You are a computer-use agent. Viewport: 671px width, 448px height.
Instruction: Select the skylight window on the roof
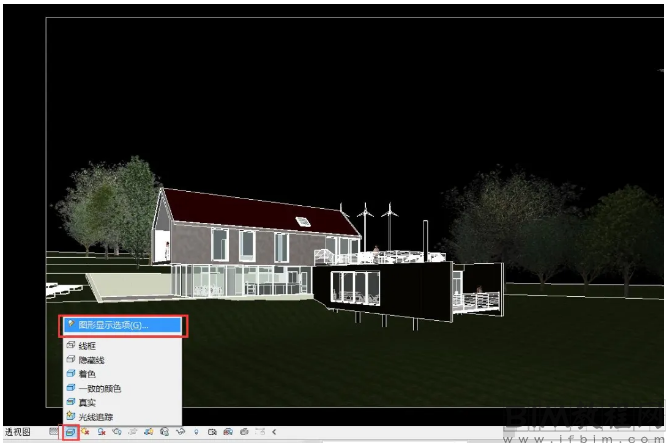[x=303, y=221]
